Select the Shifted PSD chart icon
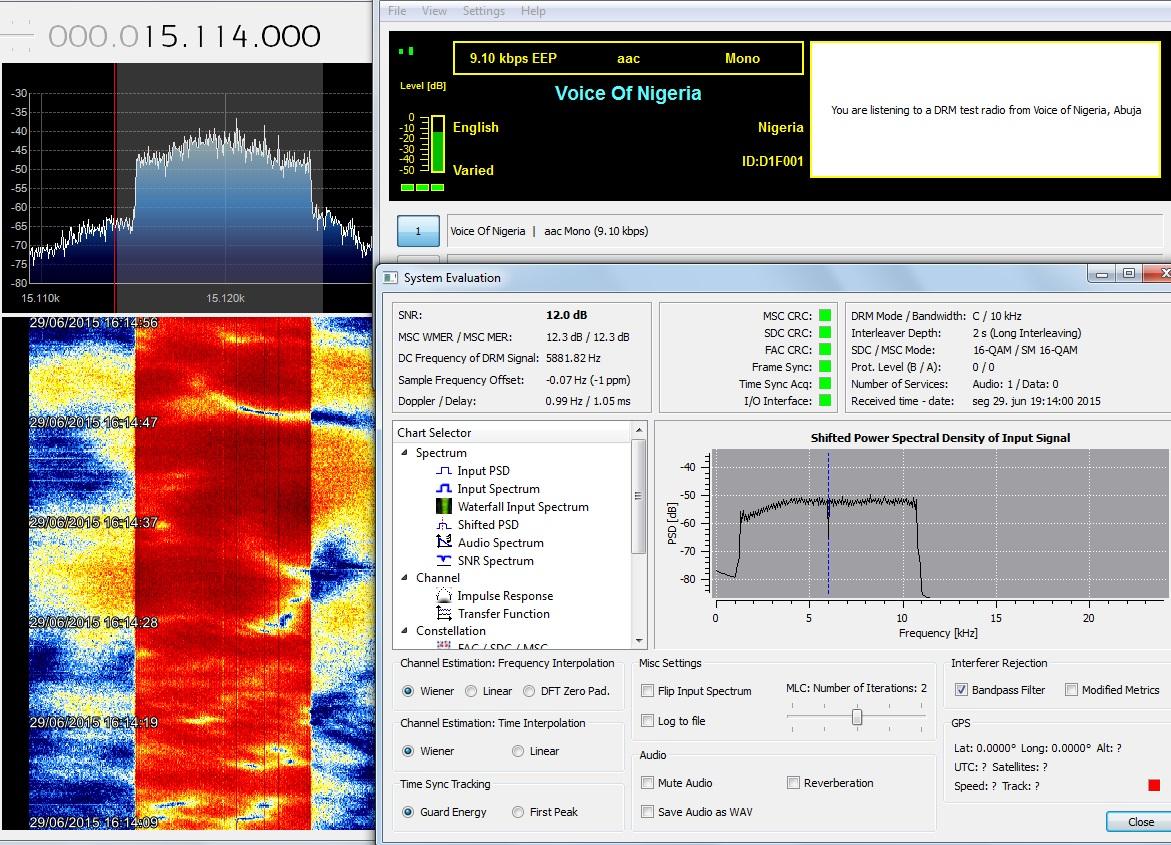The height and width of the screenshot is (845, 1171). pyautogui.click(x=445, y=525)
